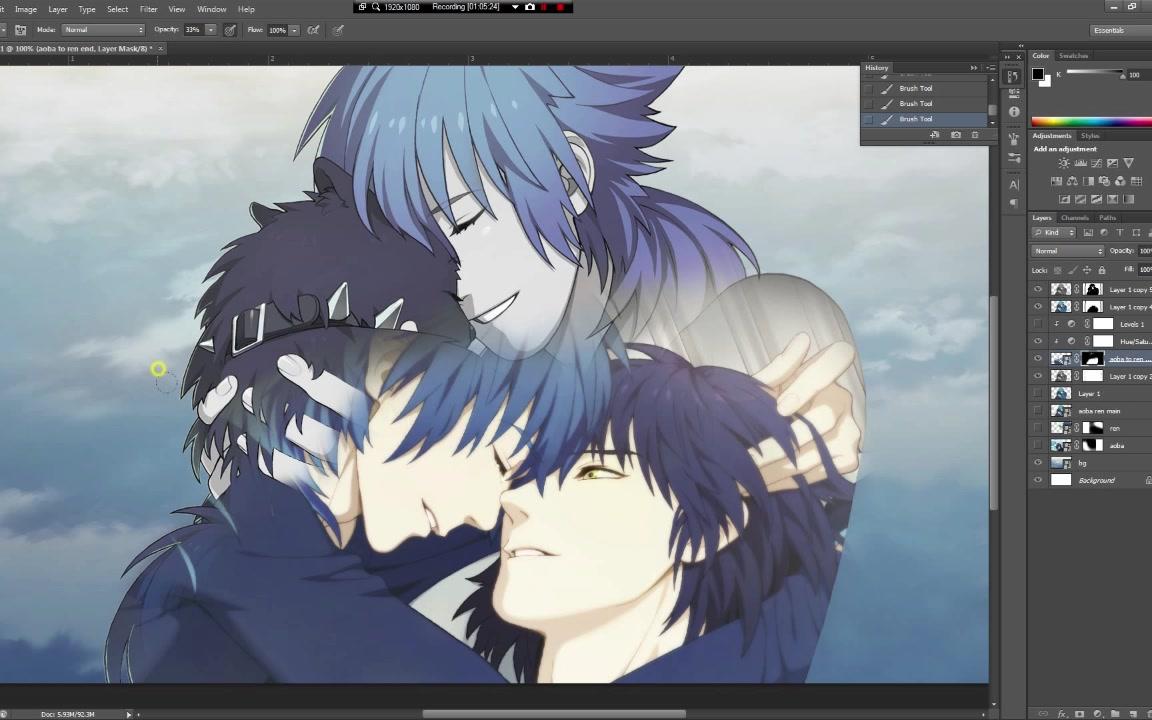Add a Color Lookup adjustment
The height and width of the screenshot is (720, 1152).
[1137, 181]
